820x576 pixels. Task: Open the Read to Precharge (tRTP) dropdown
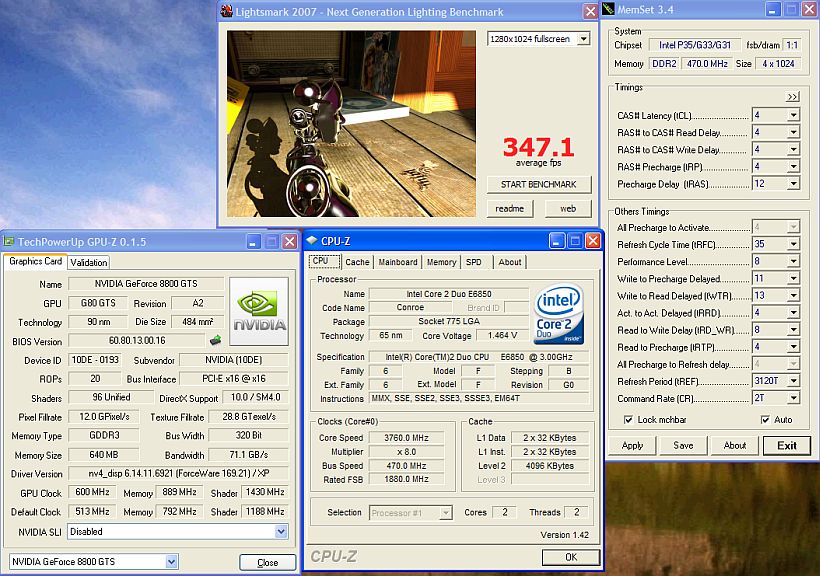[793, 347]
